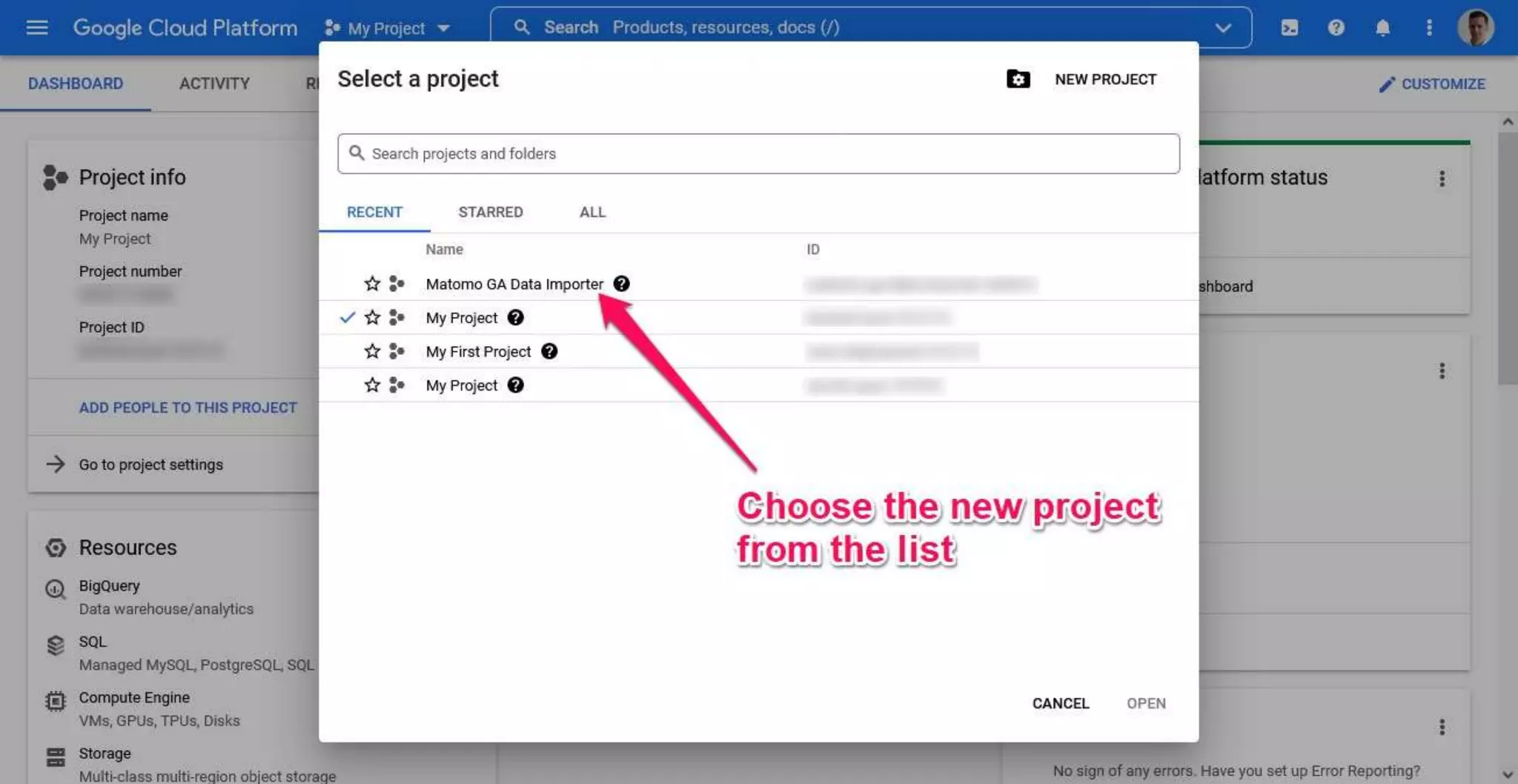The image size is (1518, 784).
Task: Click project icon beside last My Project
Action: point(397,385)
